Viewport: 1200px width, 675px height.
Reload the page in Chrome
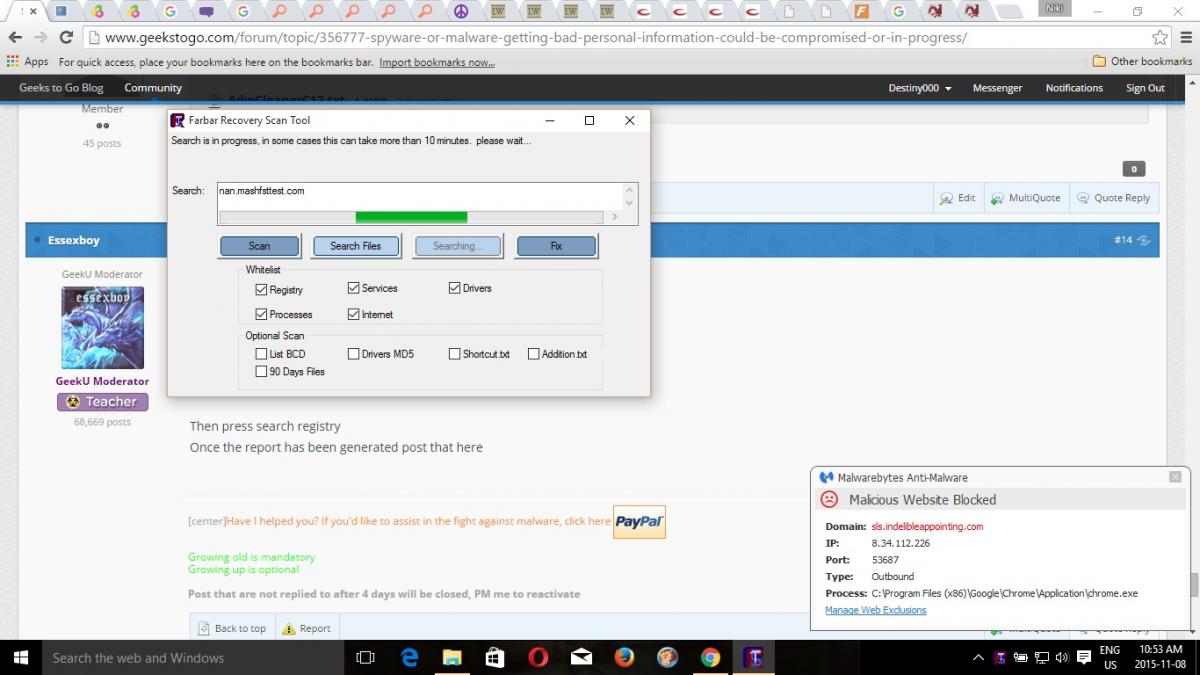click(x=66, y=37)
